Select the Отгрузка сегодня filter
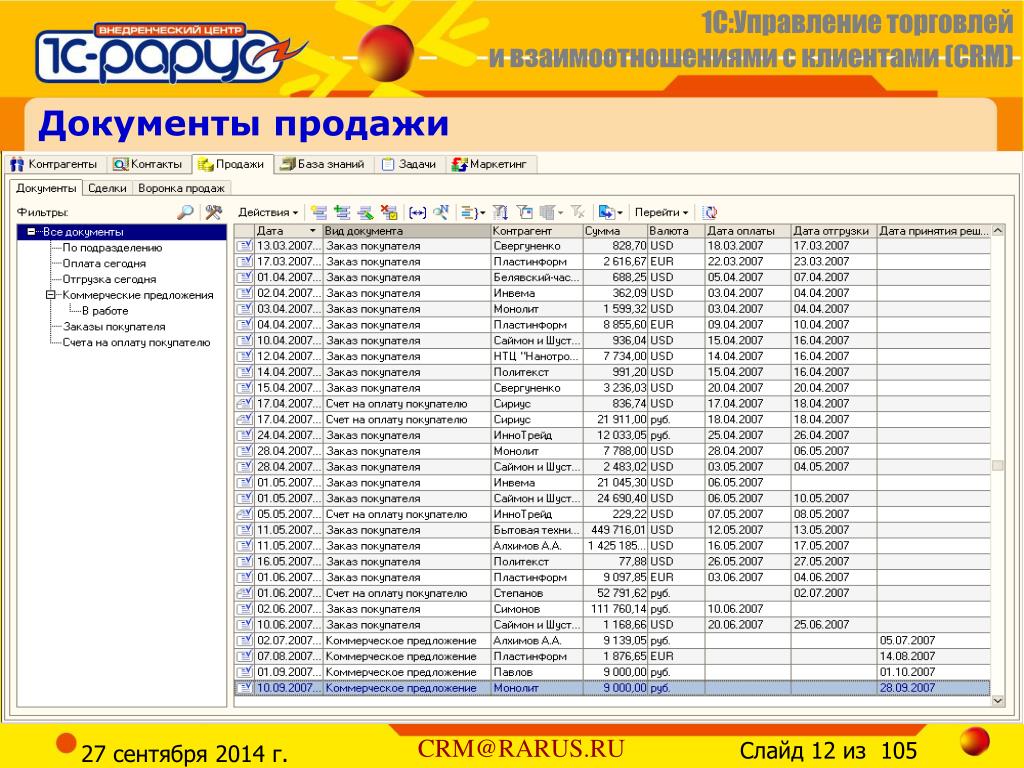The image size is (1024, 768). coord(109,279)
